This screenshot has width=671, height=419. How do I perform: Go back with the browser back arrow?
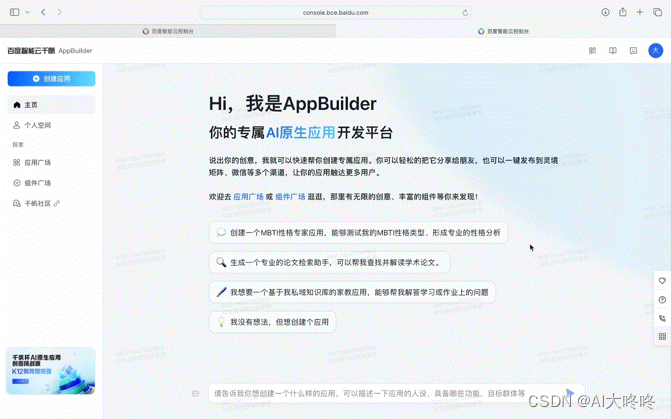tap(43, 12)
